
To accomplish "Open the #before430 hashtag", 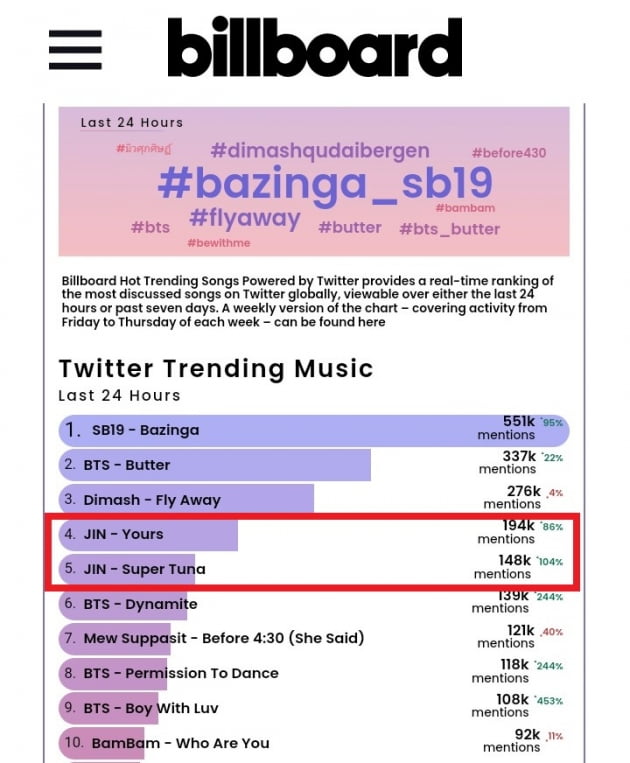I will 509,153.
